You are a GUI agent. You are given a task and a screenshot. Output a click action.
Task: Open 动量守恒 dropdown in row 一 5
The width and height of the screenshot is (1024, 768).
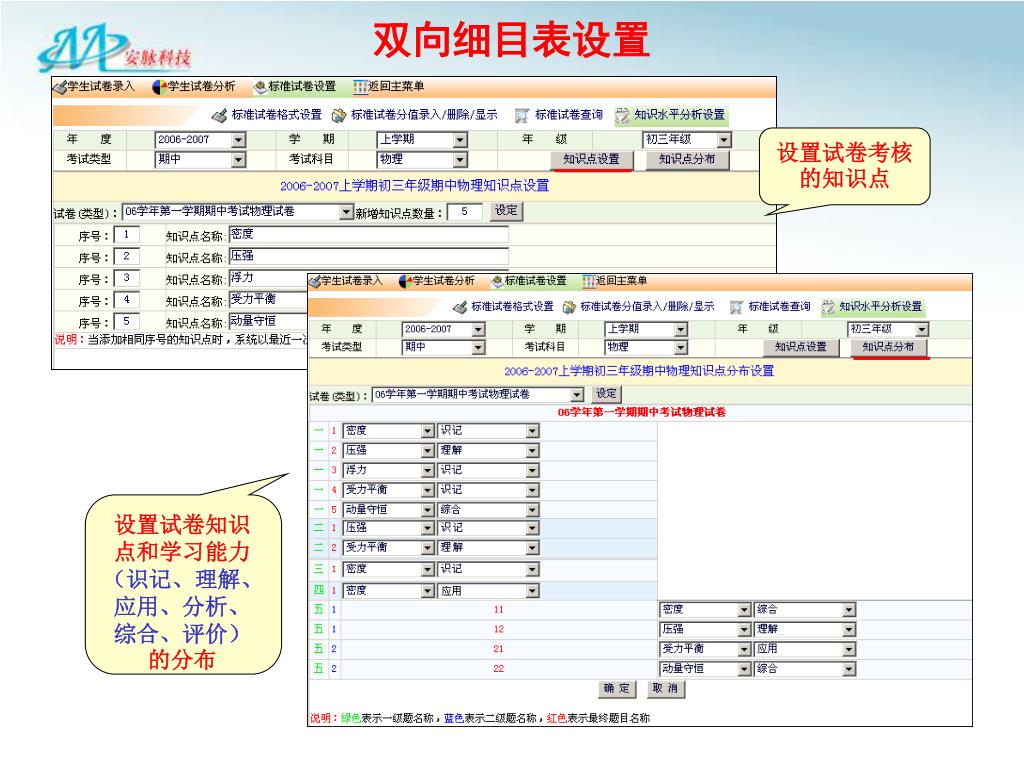428,509
